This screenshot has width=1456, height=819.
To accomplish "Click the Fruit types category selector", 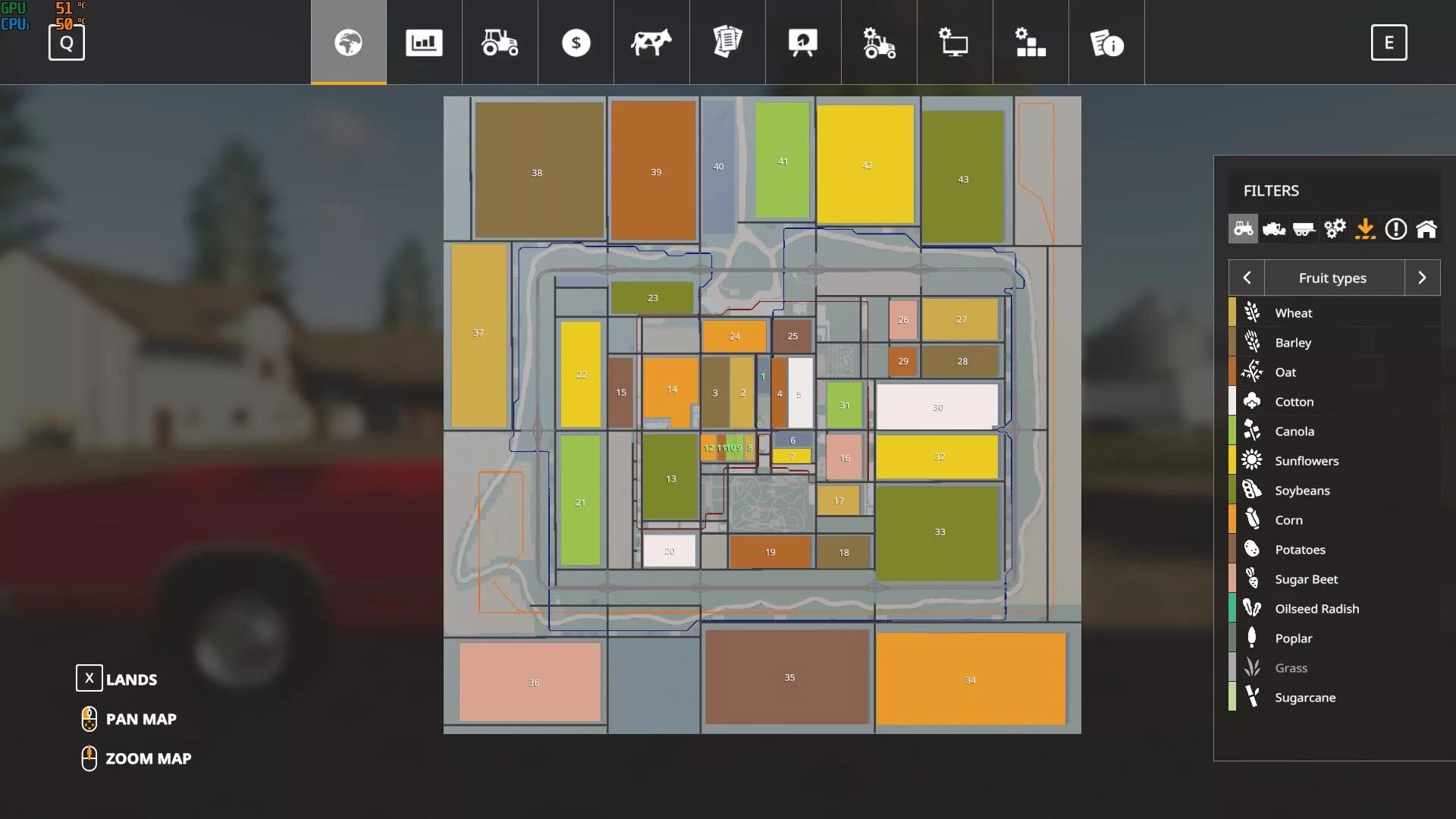I will tap(1332, 278).
